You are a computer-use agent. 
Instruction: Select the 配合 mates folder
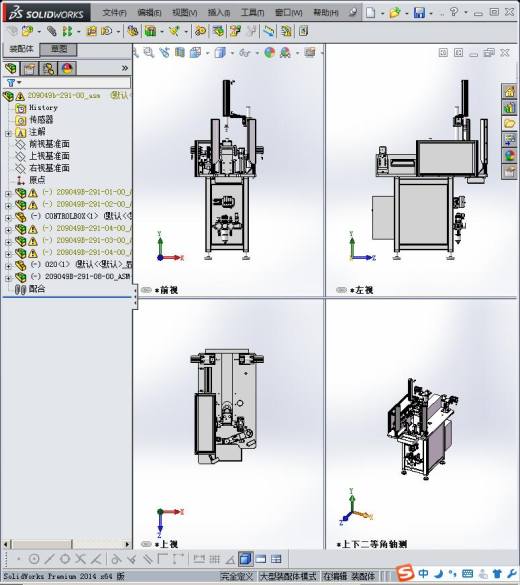click(x=37, y=288)
